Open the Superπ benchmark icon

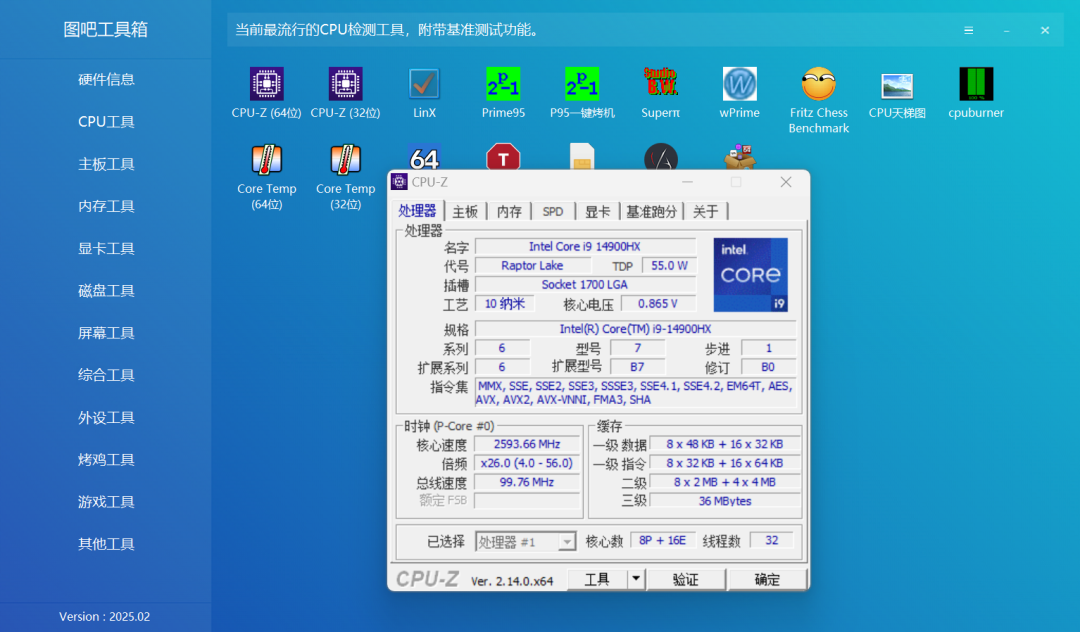pos(661,83)
